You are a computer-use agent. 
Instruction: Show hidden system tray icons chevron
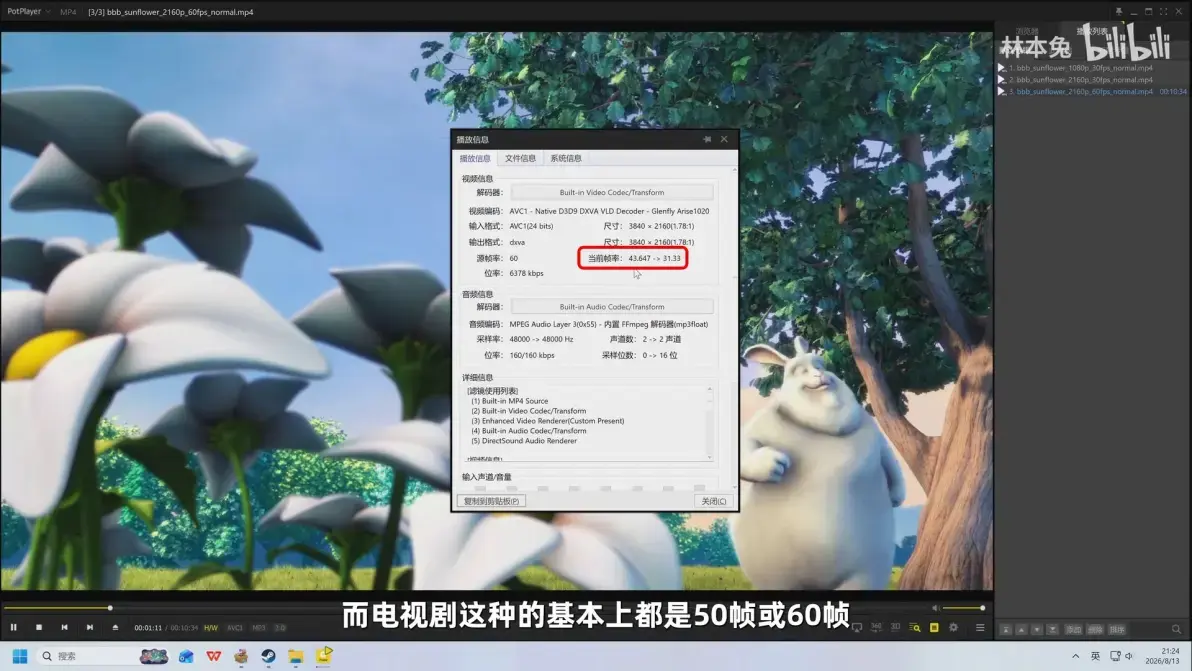[1075, 656]
